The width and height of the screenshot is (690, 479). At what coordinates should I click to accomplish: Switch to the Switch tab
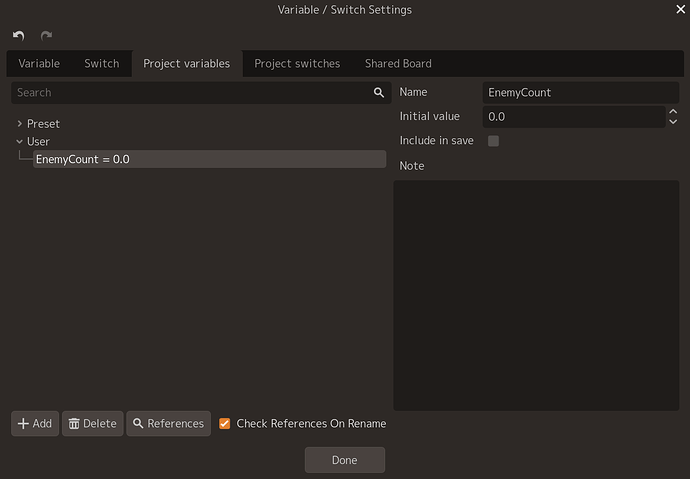pyautogui.click(x=102, y=63)
